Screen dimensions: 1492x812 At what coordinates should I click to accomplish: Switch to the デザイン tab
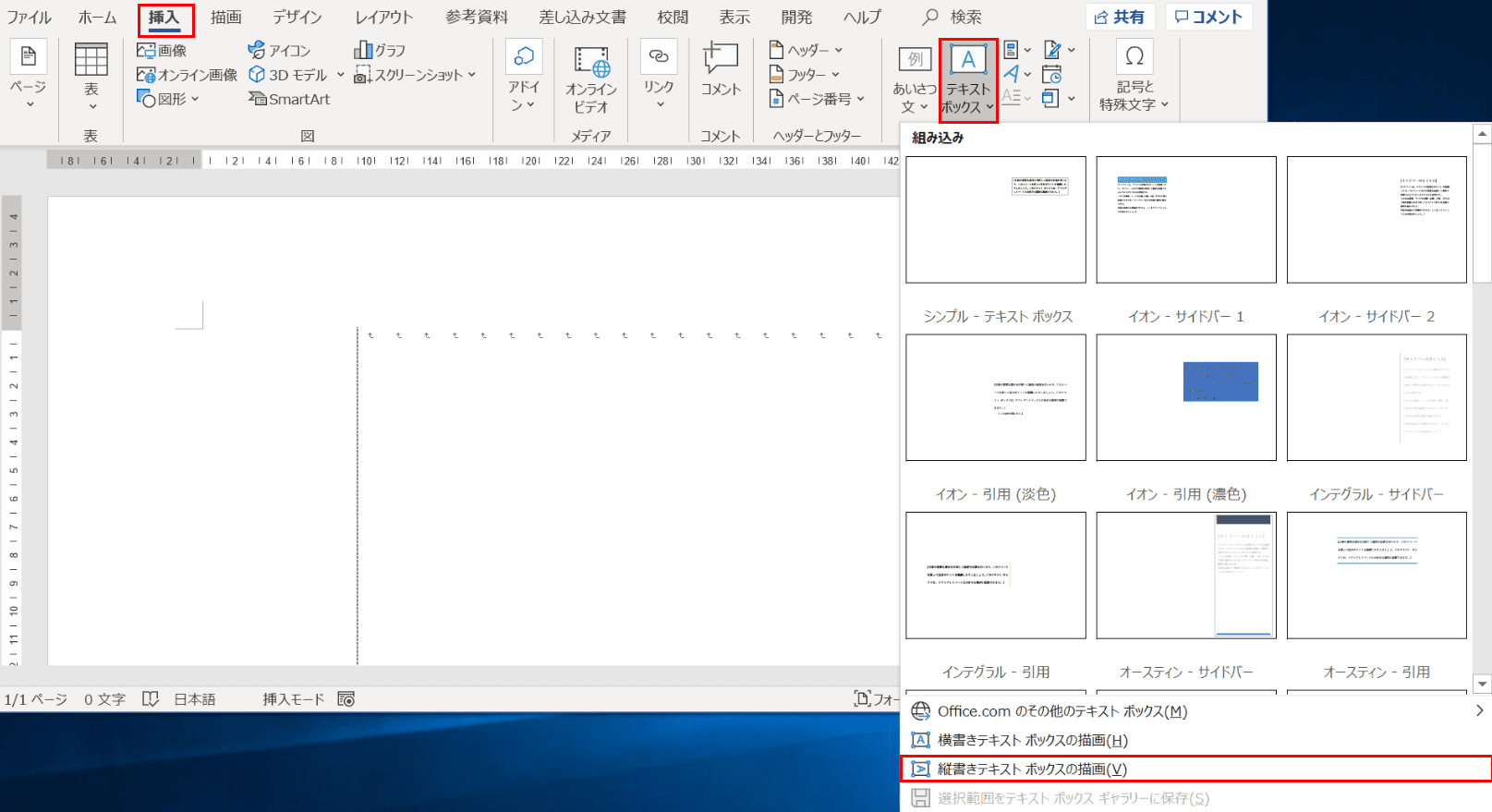pyautogui.click(x=297, y=18)
